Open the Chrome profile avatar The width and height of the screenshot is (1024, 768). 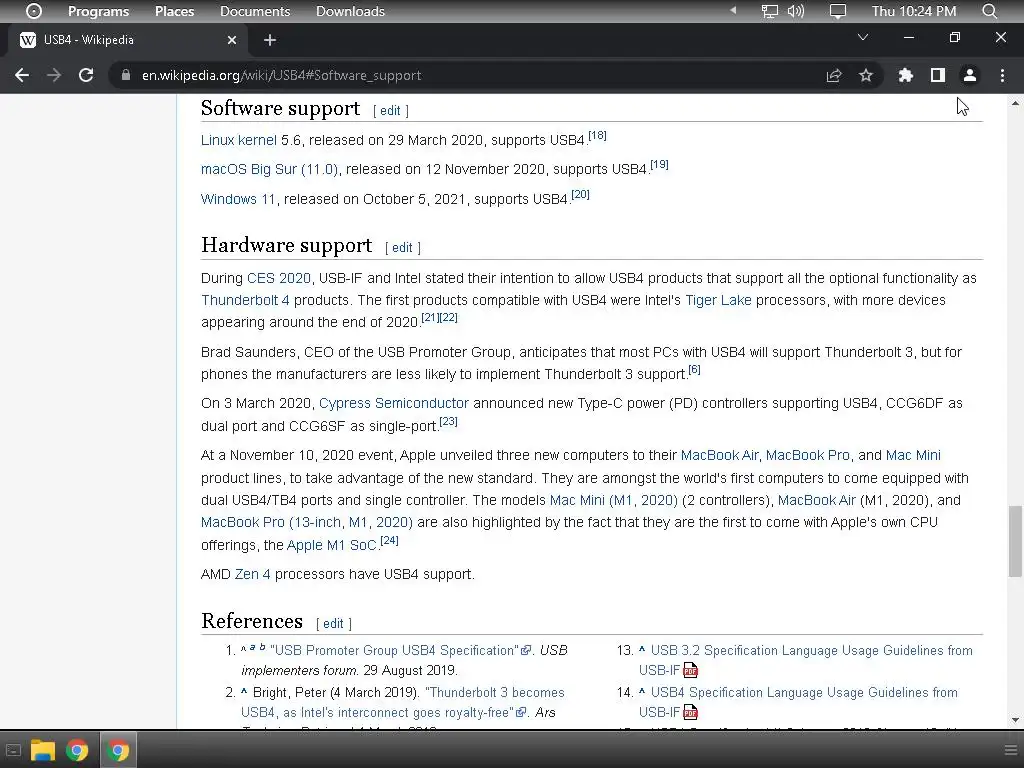click(x=970, y=75)
